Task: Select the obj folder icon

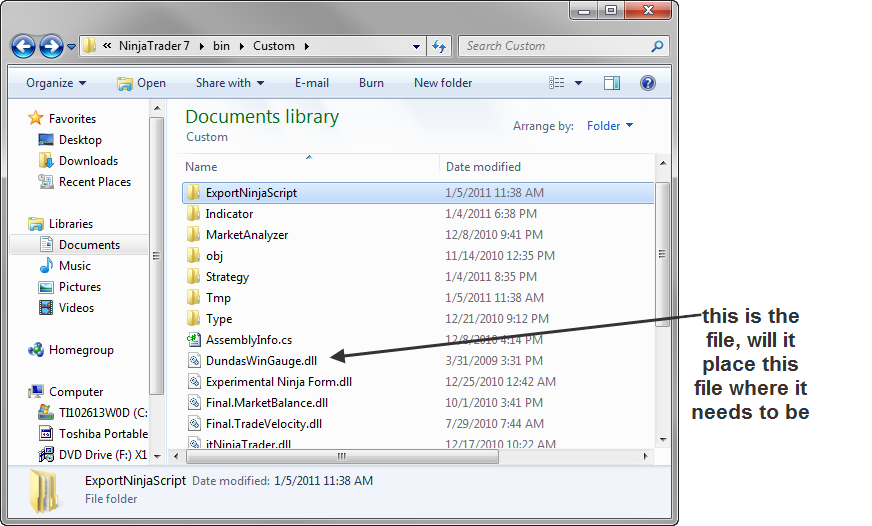Action: (193, 256)
